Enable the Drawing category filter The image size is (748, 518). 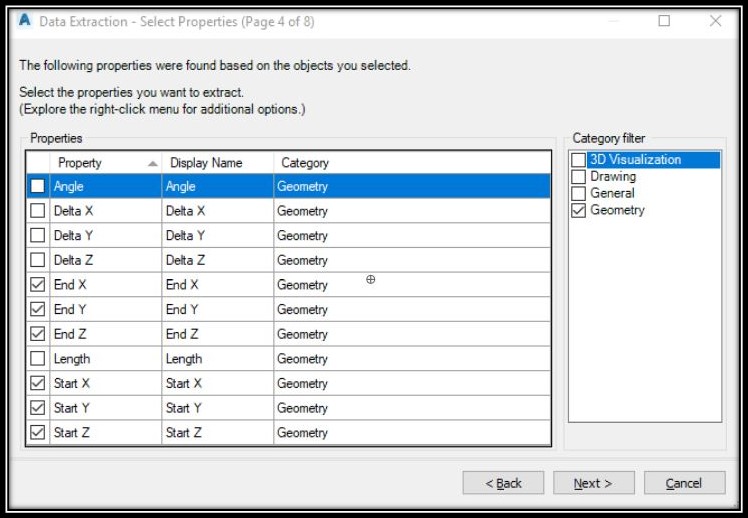coord(578,176)
